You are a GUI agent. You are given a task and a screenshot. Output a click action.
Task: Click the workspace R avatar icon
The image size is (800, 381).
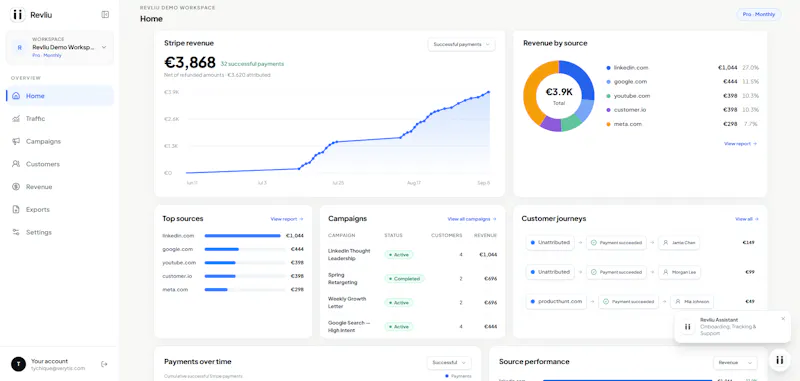(x=20, y=47)
